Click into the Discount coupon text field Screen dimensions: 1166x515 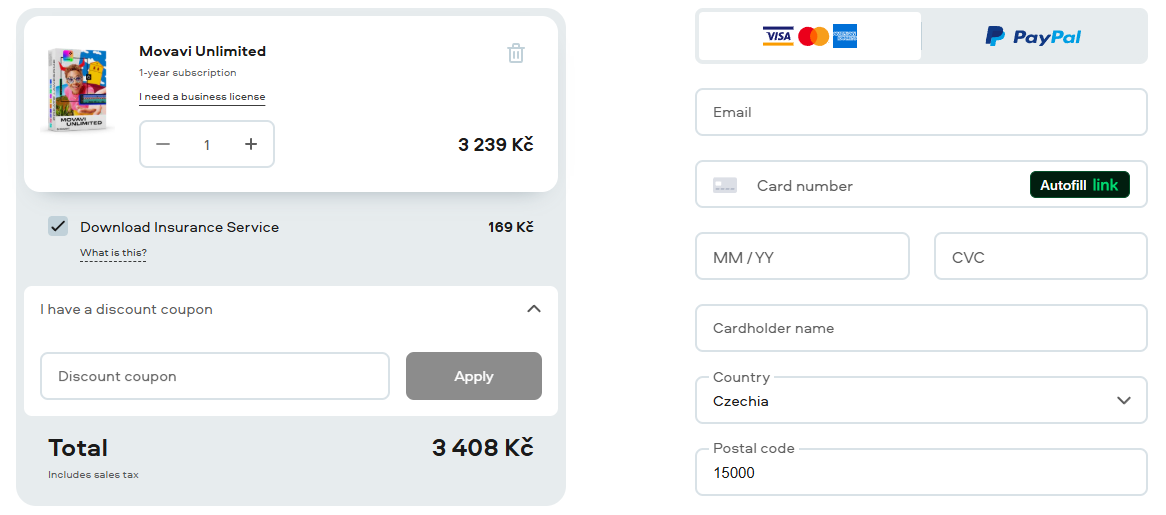[x=215, y=376]
